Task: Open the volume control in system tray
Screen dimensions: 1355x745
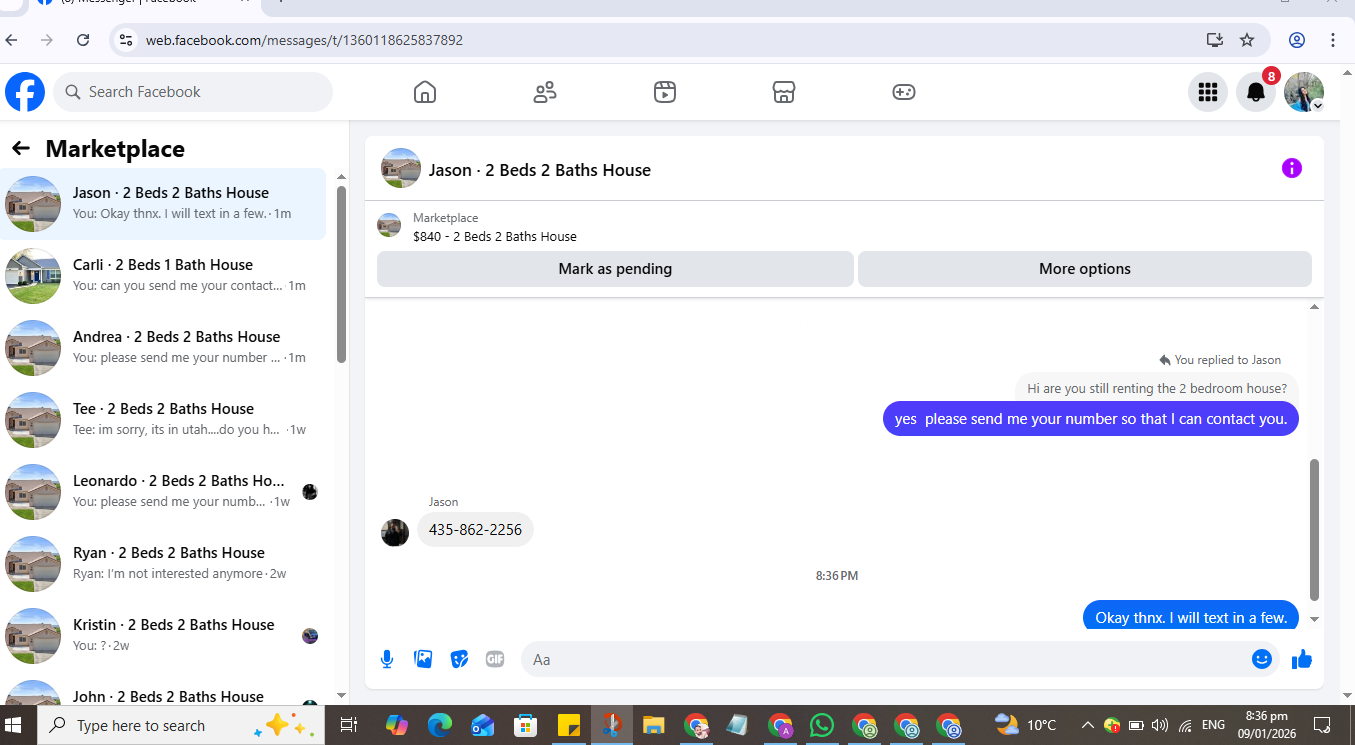Action: click(x=1160, y=725)
